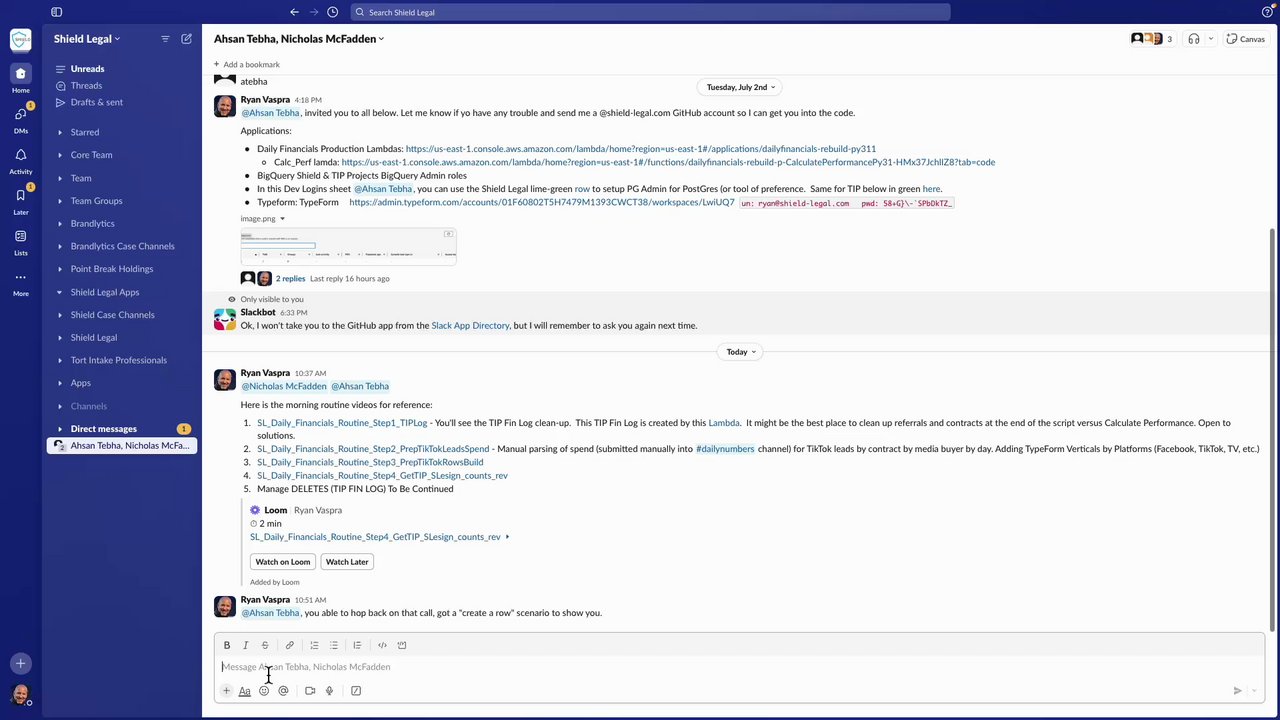Open the Tuesday, July 2nd date dropdown
The image size is (1280, 720).
pyautogui.click(x=741, y=87)
